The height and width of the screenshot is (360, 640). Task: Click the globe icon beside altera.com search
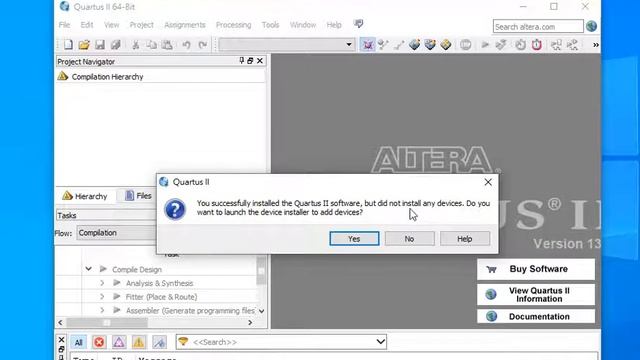(x=591, y=26)
